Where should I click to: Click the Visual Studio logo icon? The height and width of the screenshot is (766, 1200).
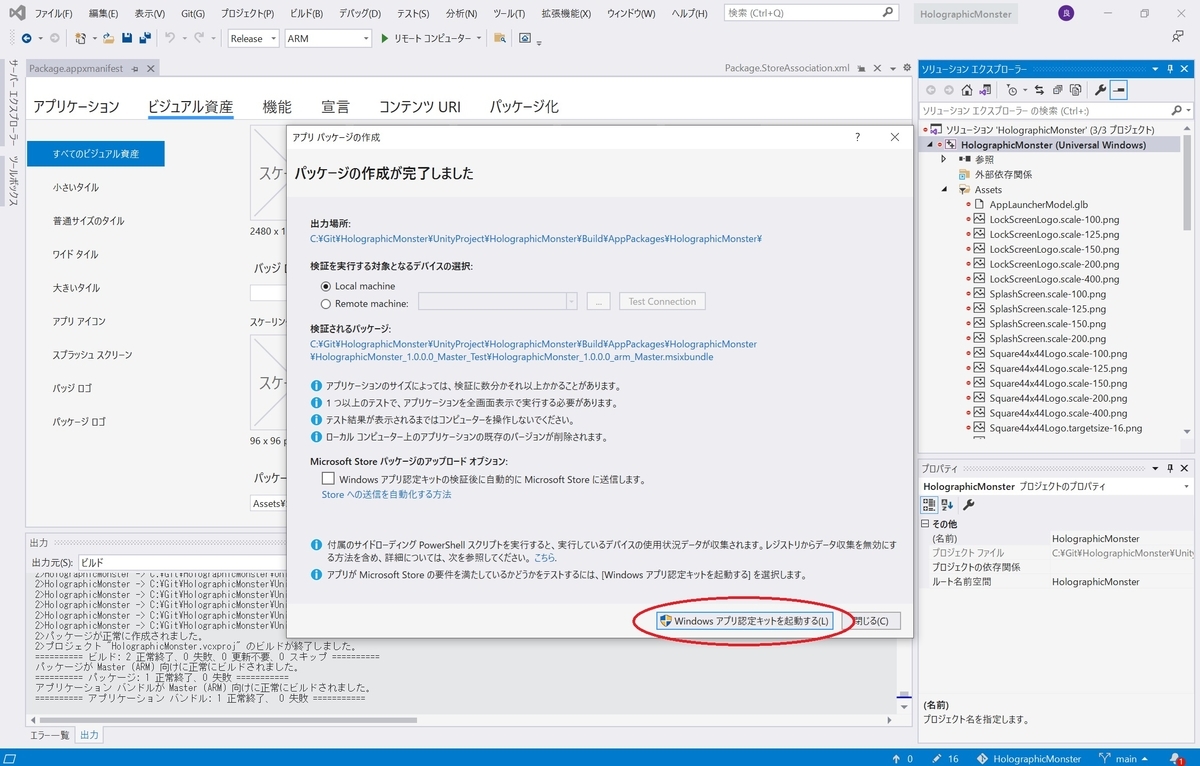click(15, 14)
